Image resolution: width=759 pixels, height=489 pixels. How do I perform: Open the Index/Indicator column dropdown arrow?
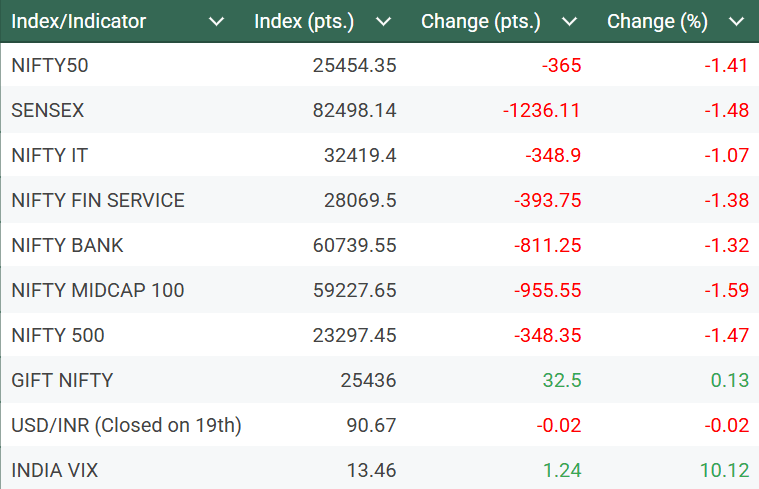click(216, 22)
